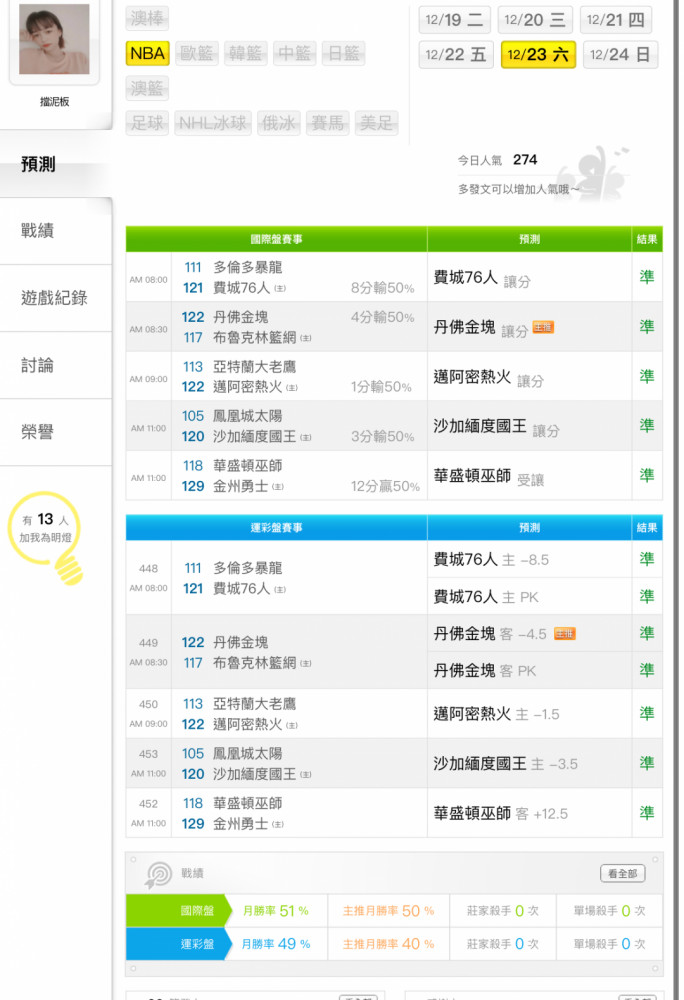Click 8分輸50% odds text
This screenshot has height=1000, width=684.
tap(382, 288)
